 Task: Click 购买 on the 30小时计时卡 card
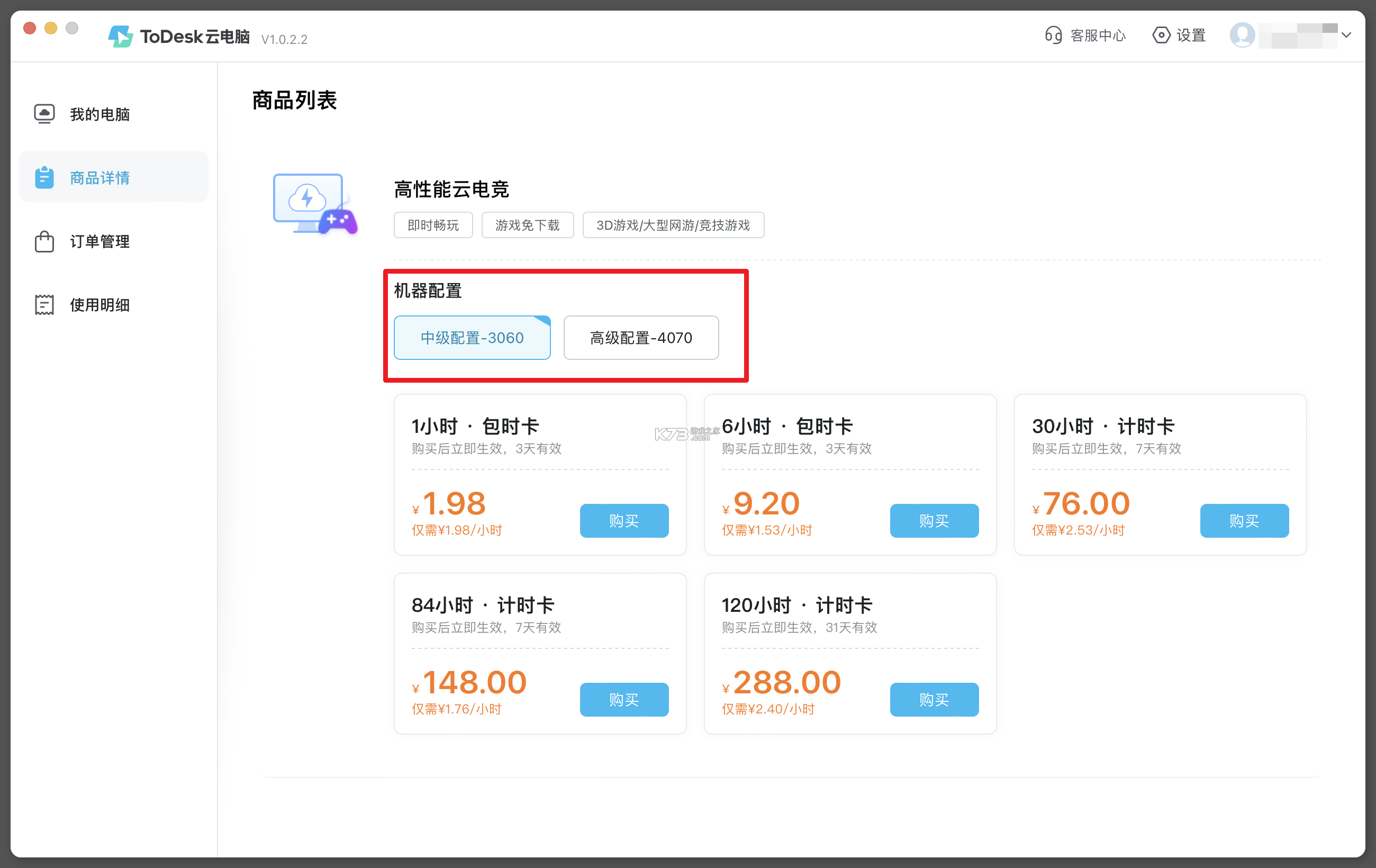coord(1244,521)
